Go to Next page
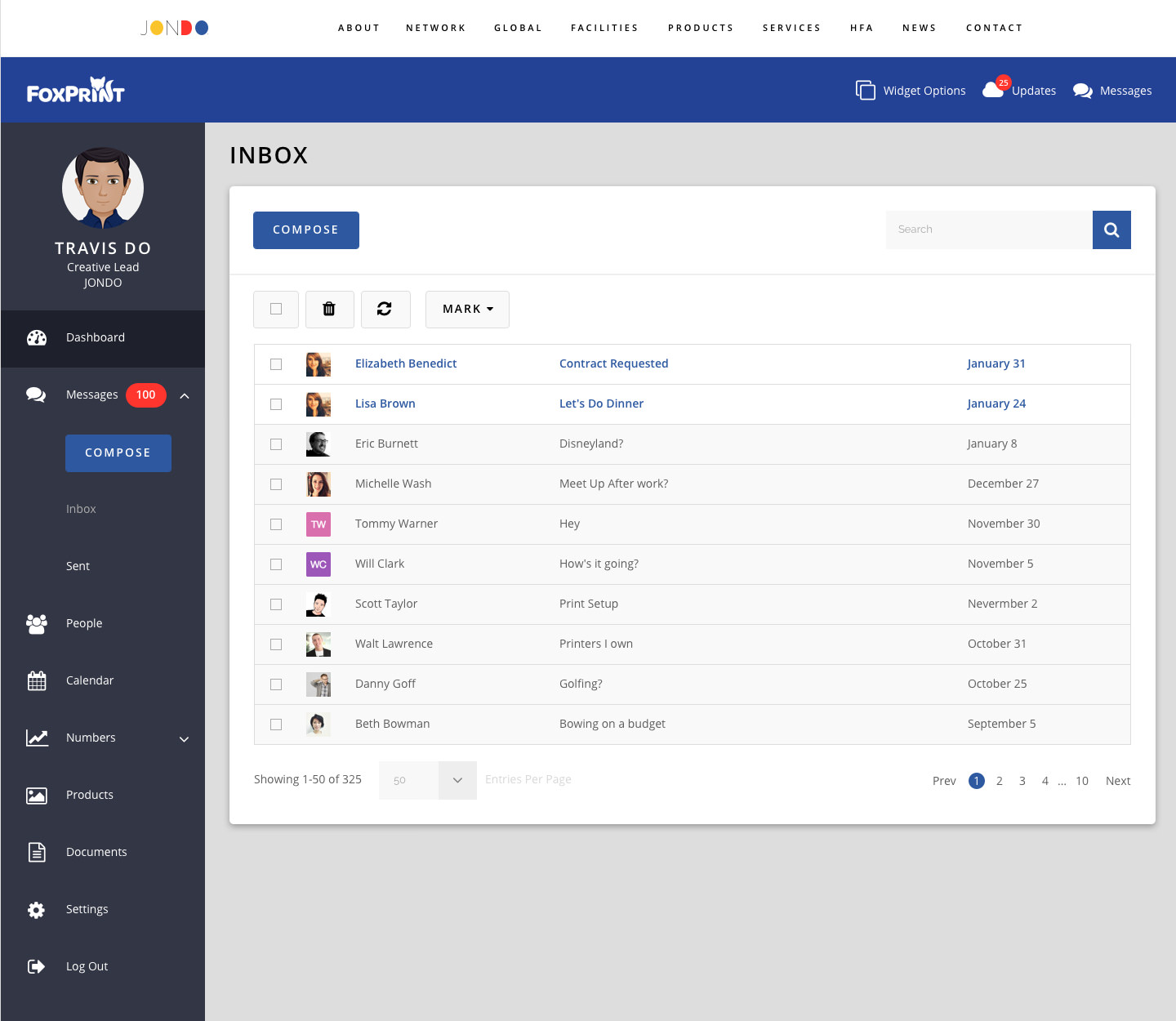 coord(1118,781)
